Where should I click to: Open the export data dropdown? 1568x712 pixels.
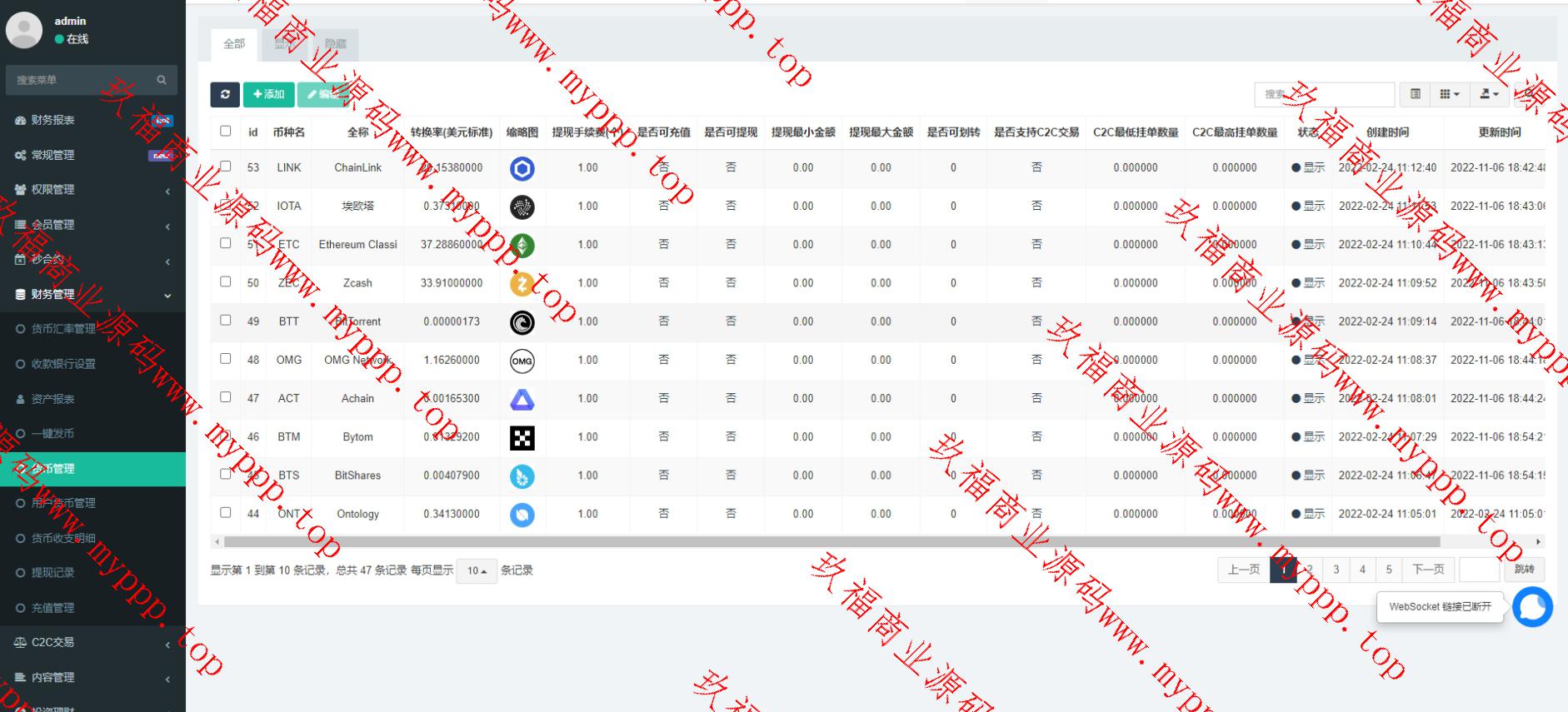tap(1489, 94)
